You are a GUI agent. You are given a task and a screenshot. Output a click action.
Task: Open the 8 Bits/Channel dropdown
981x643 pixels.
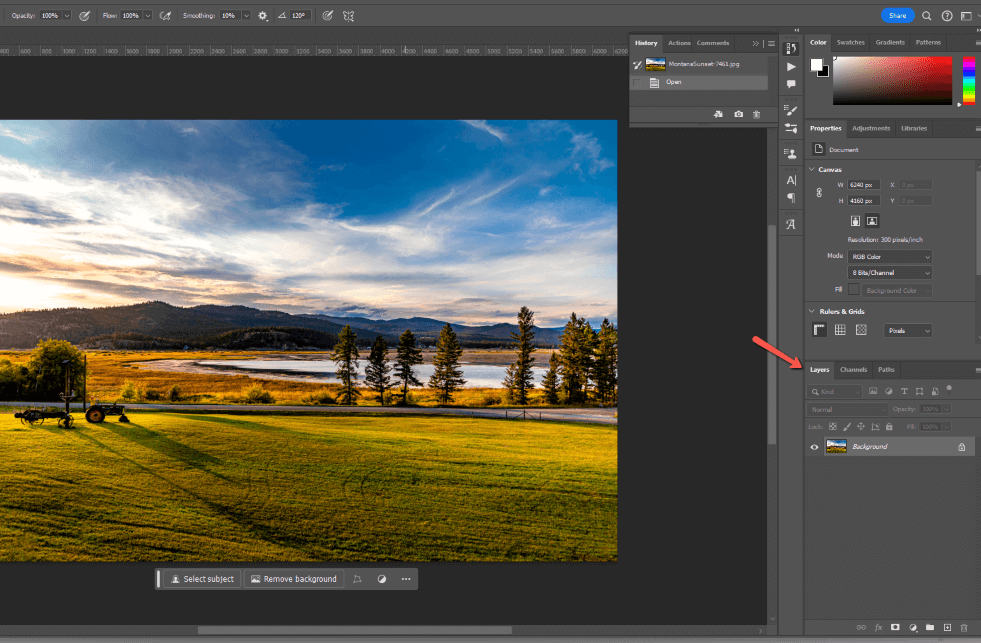click(x=890, y=273)
